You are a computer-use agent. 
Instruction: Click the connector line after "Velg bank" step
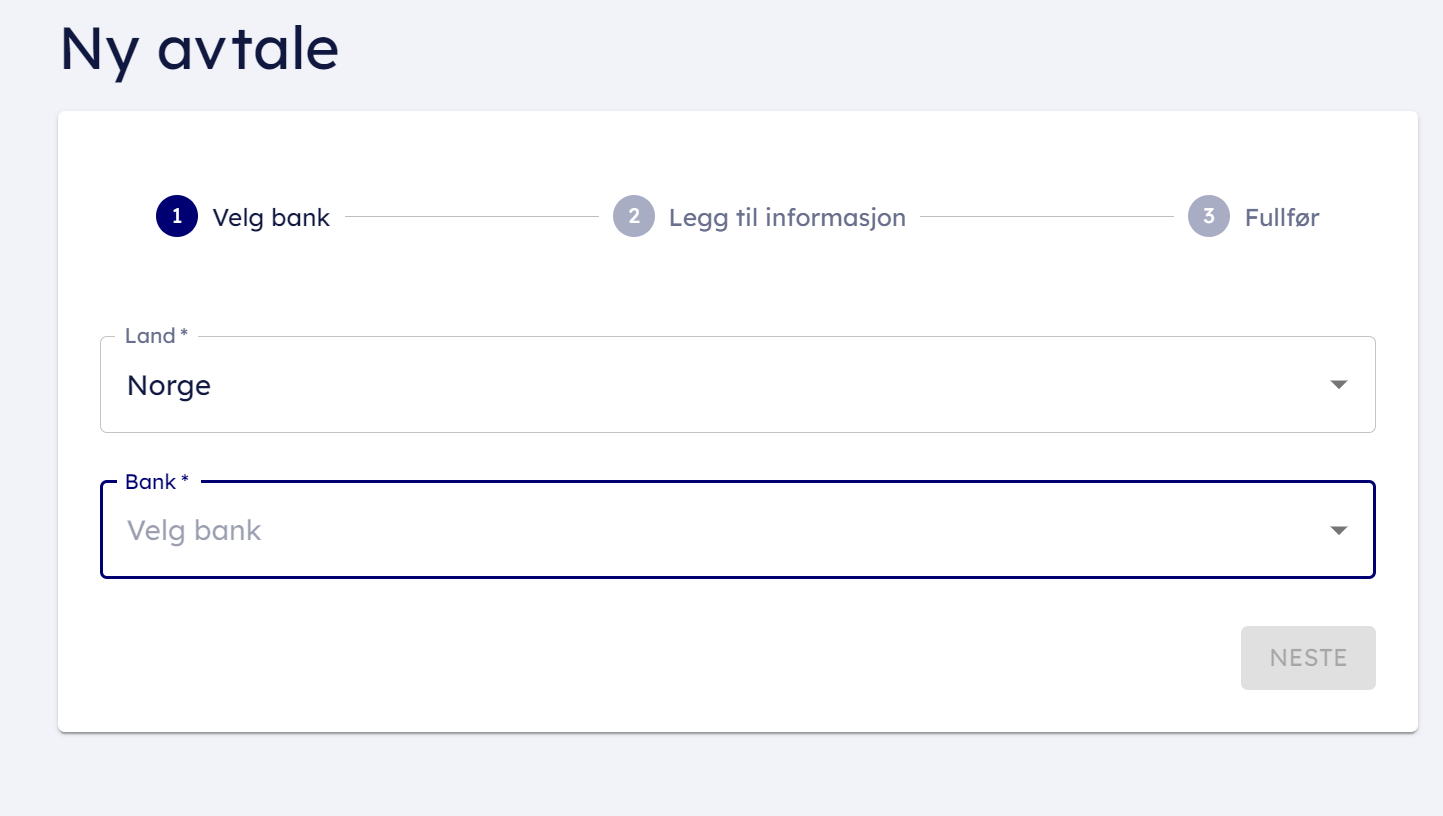coord(471,216)
